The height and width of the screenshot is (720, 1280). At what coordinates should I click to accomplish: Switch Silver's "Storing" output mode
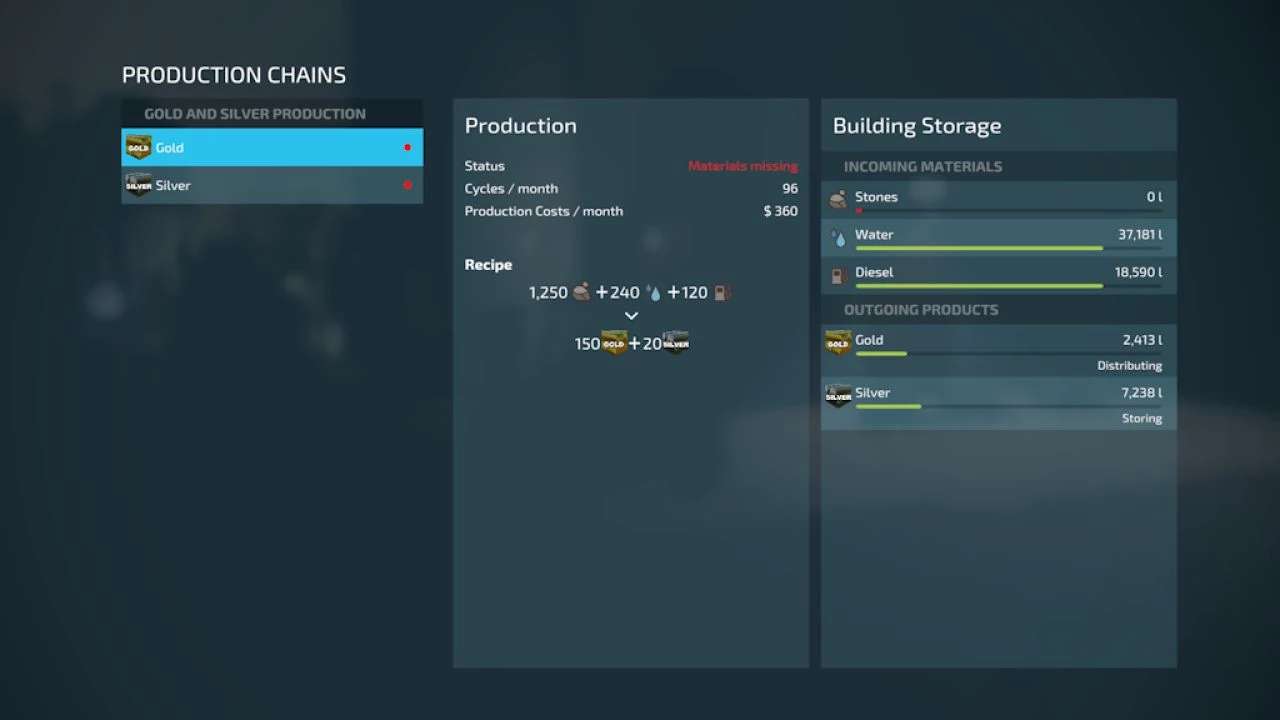(1141, 419)
